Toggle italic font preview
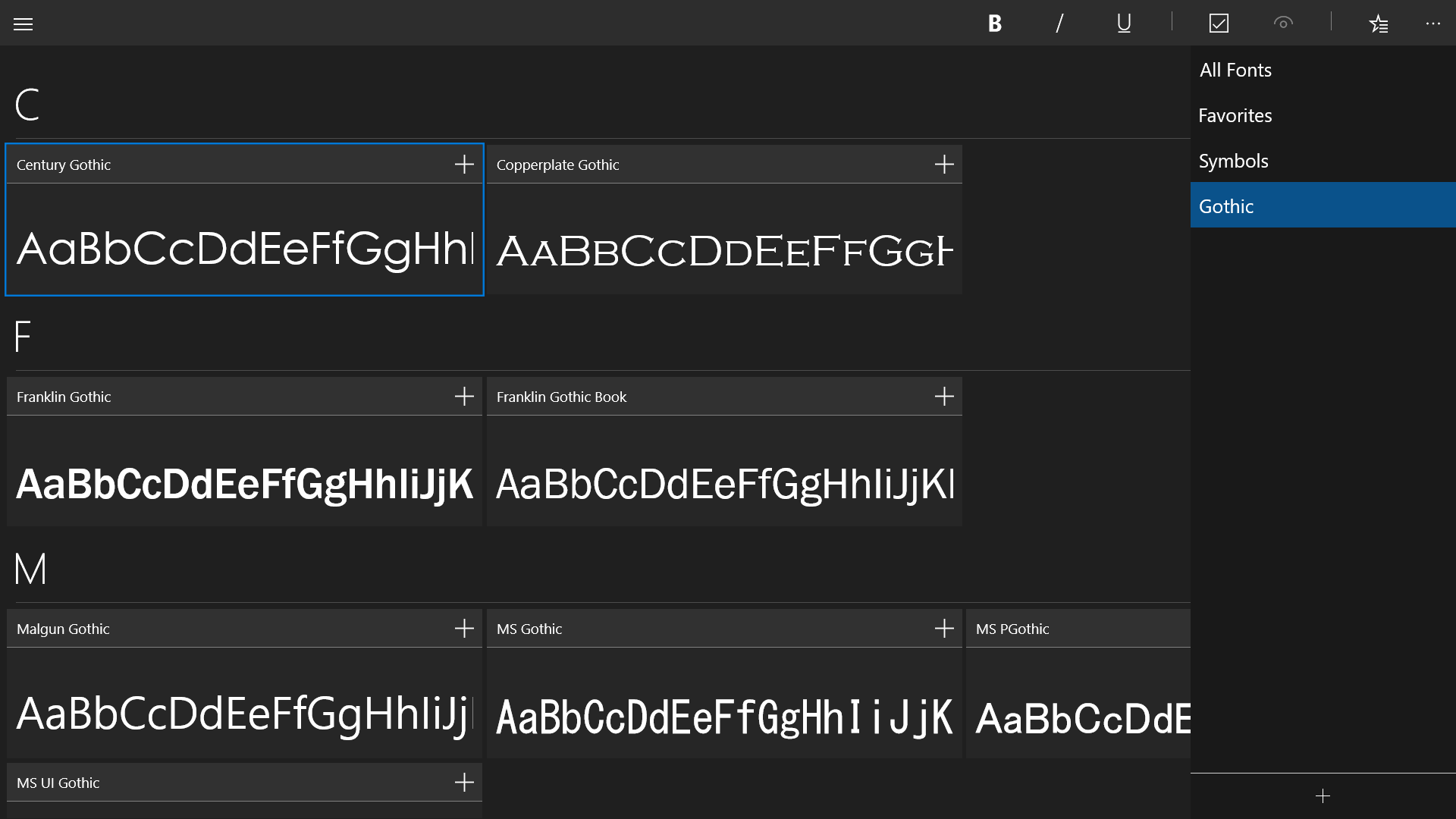 pos(1059,24)
